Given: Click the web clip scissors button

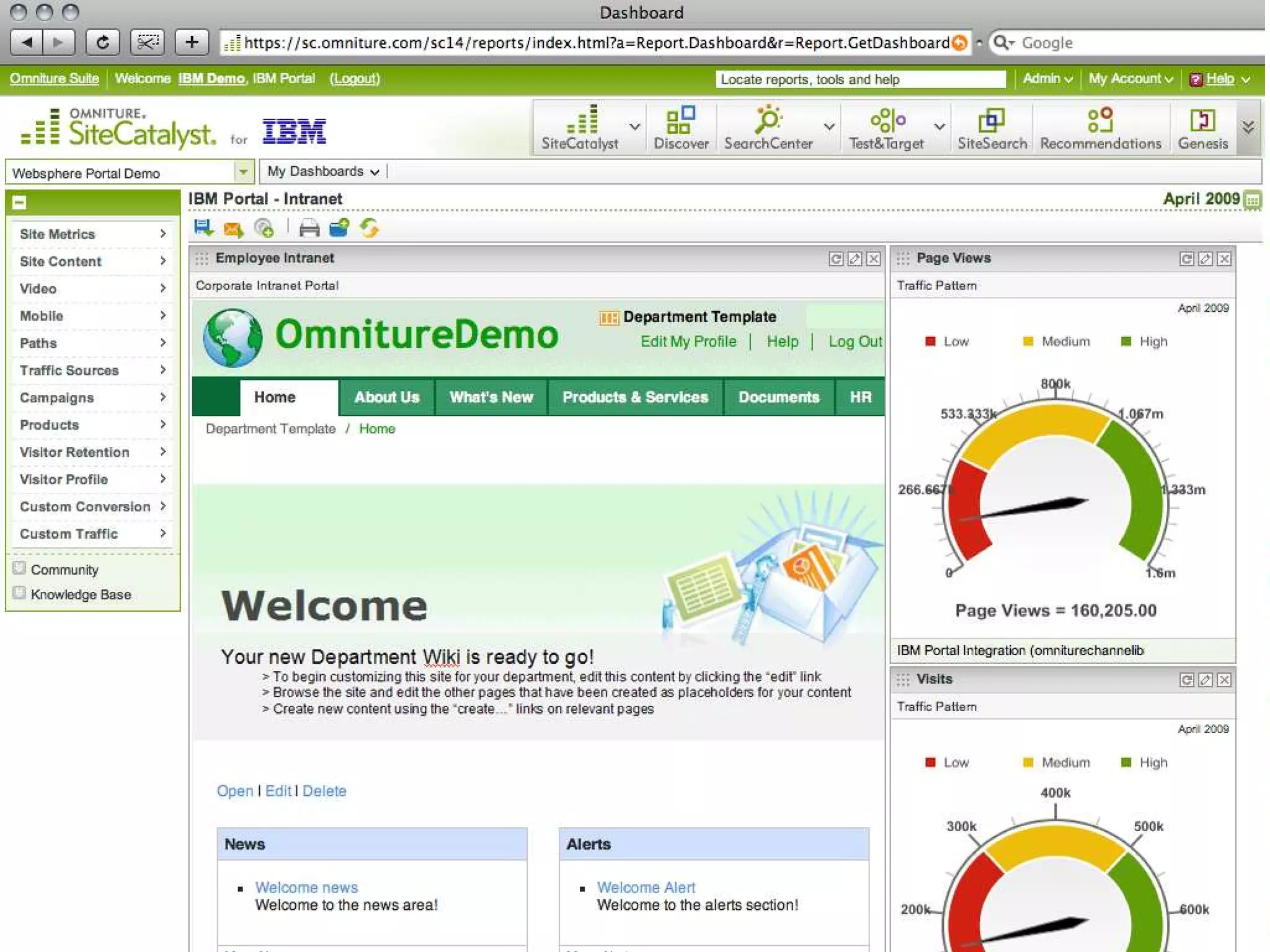Looking at the screenshot, I should [x=148, y=42].
